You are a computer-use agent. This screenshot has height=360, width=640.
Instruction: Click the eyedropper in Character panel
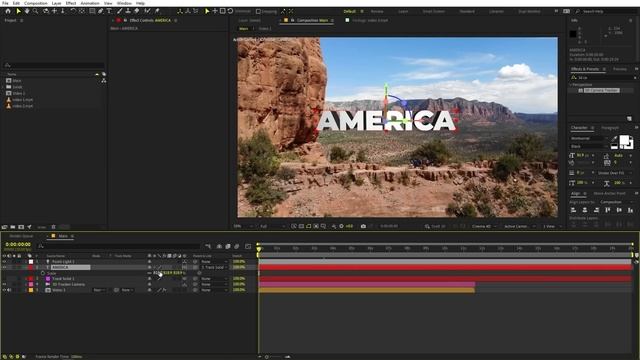pos(614,138)
